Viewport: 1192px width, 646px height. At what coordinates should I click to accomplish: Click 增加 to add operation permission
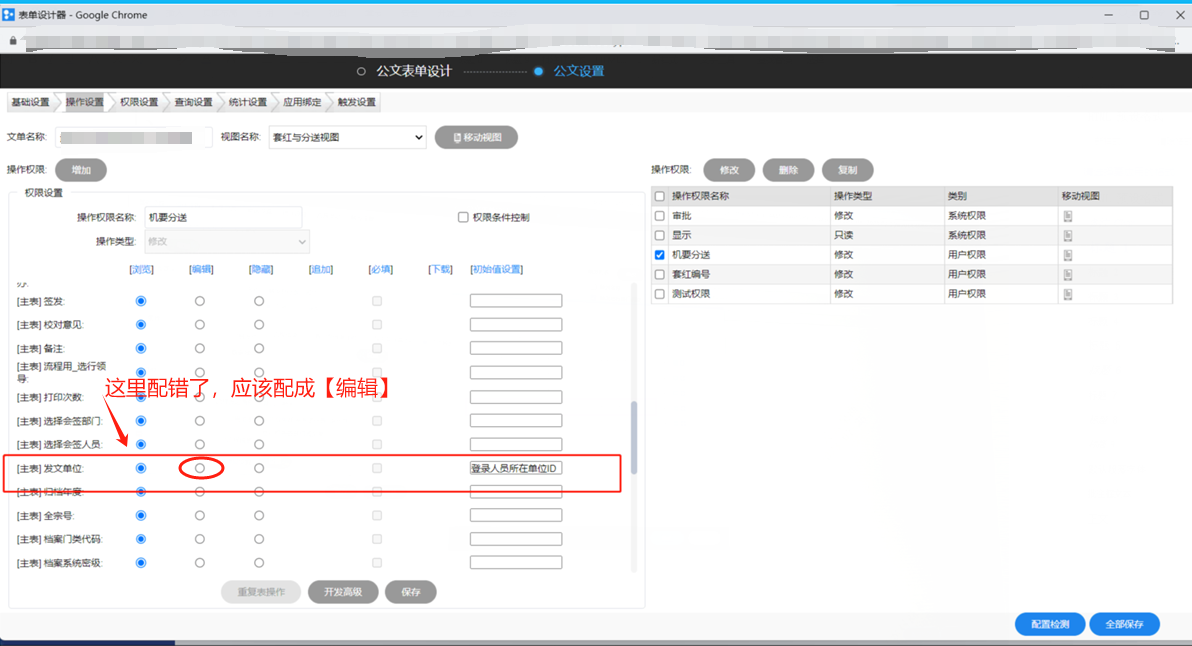[81, 170]
